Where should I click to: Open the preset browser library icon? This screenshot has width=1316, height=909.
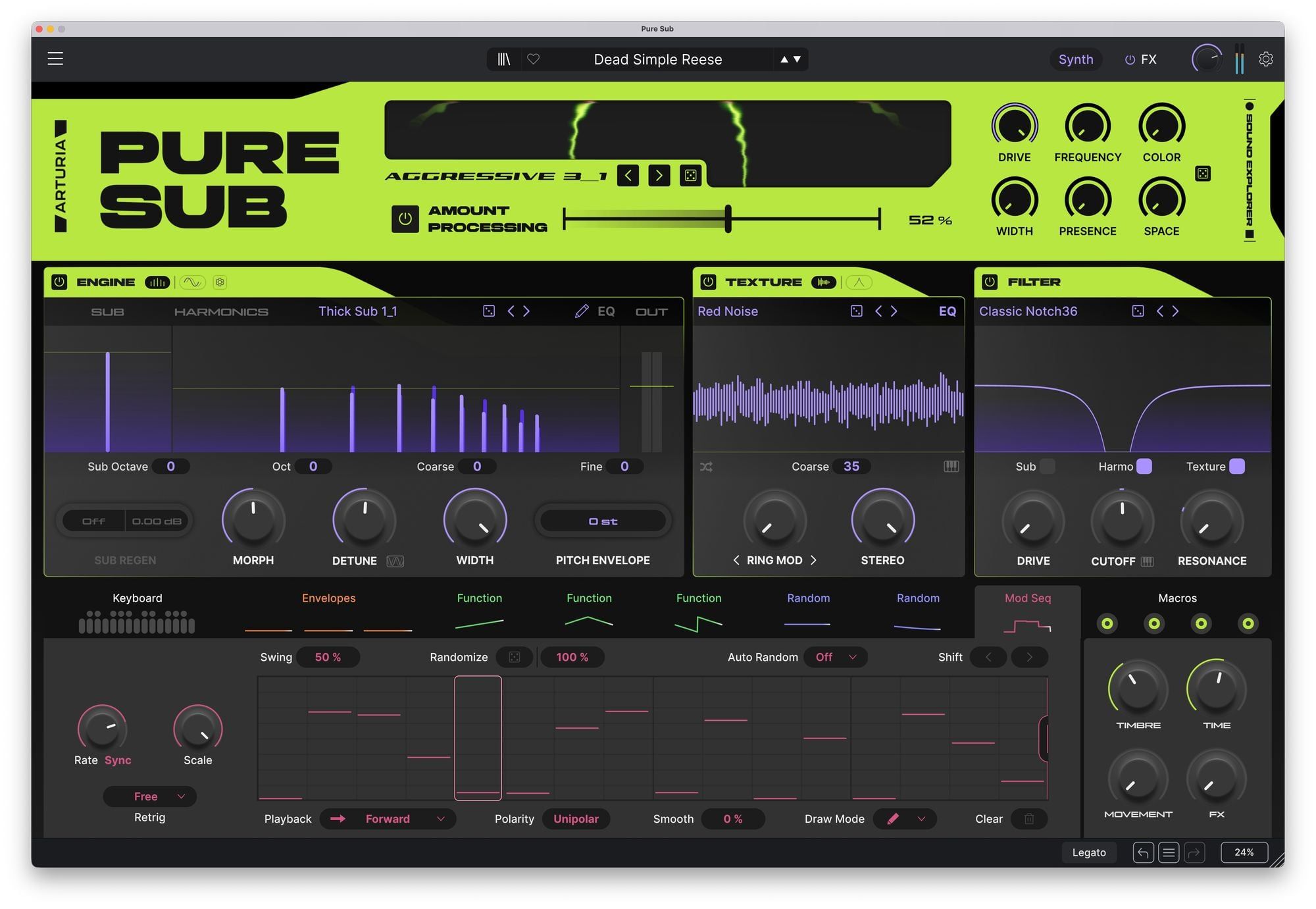point(504,59)
